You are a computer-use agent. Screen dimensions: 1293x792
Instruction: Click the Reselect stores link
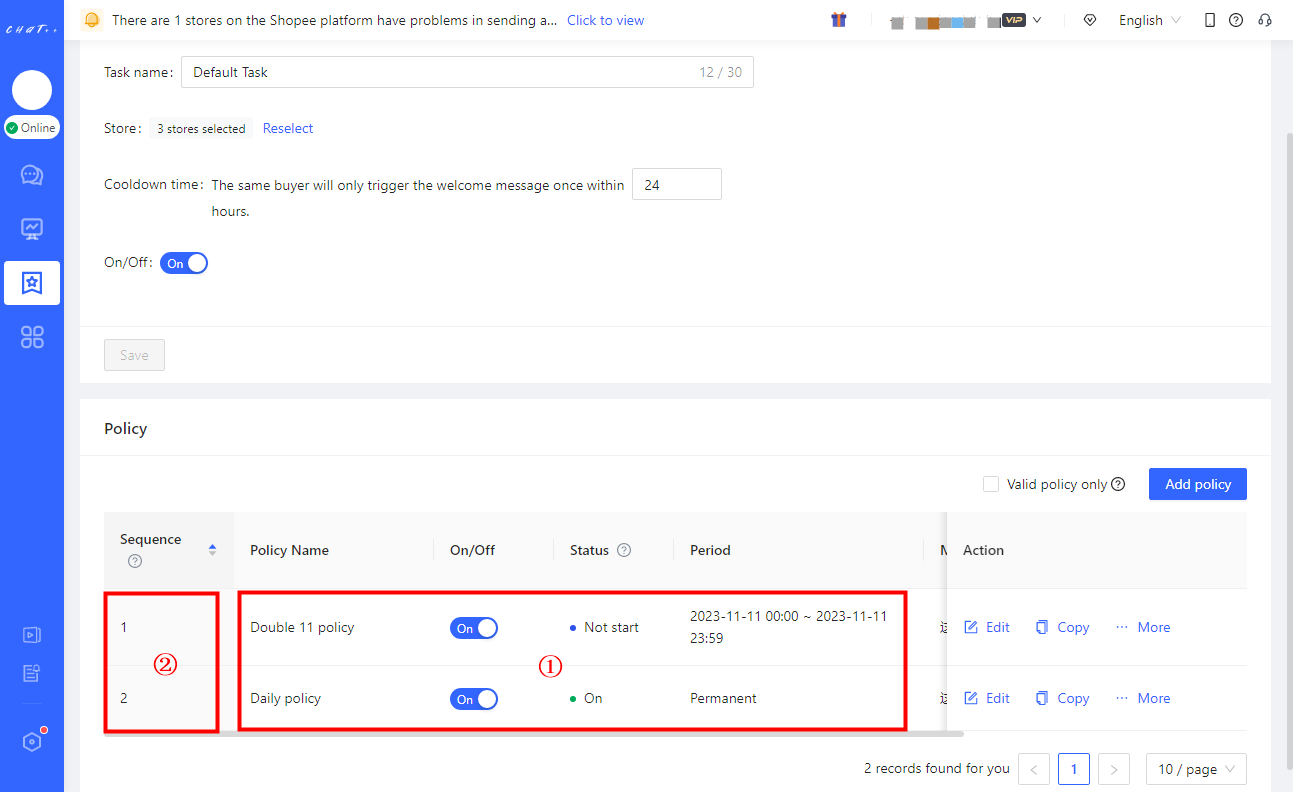pos(288,128)
